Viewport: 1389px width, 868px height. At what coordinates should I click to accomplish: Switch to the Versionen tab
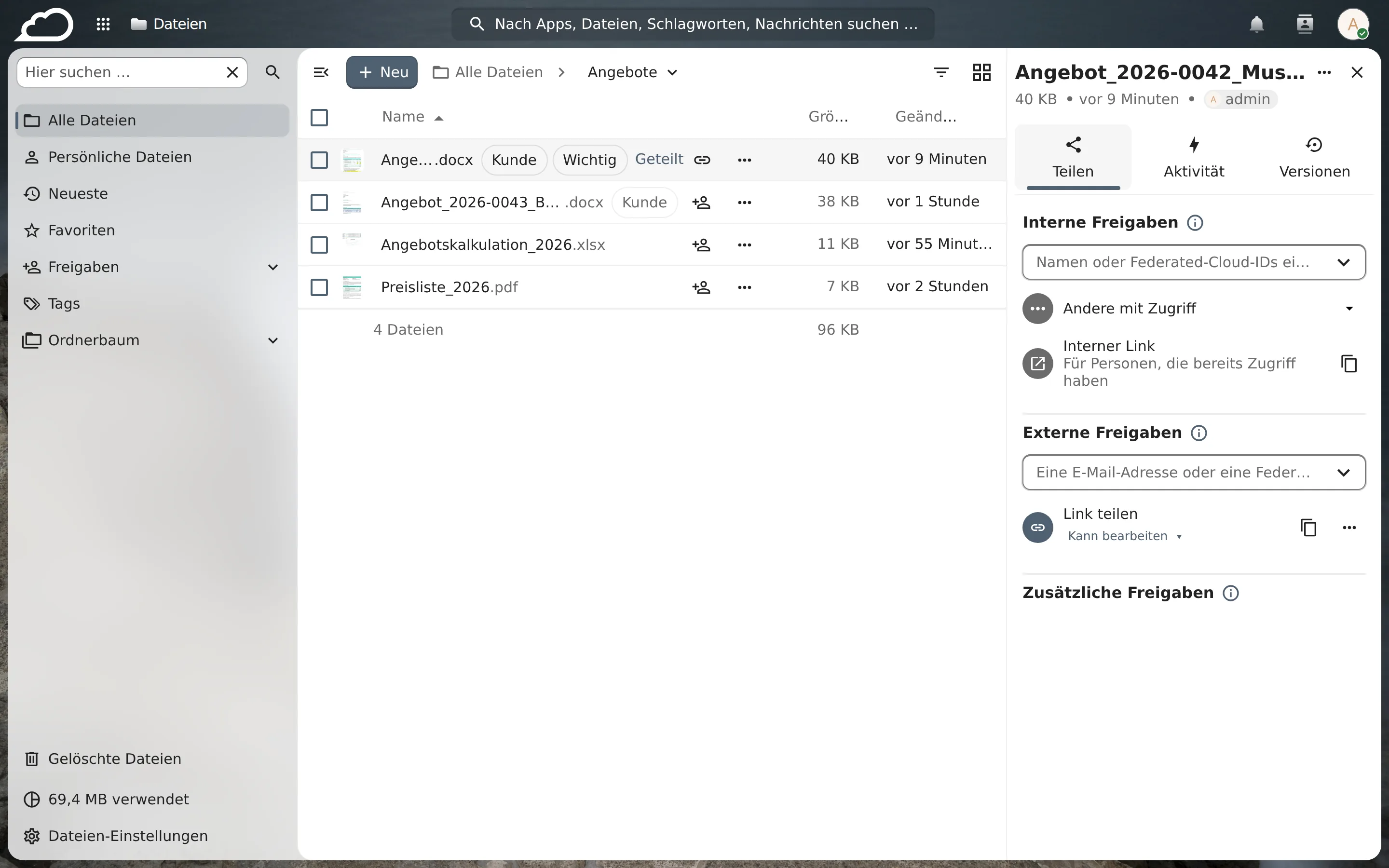(x=1314, y=158)
